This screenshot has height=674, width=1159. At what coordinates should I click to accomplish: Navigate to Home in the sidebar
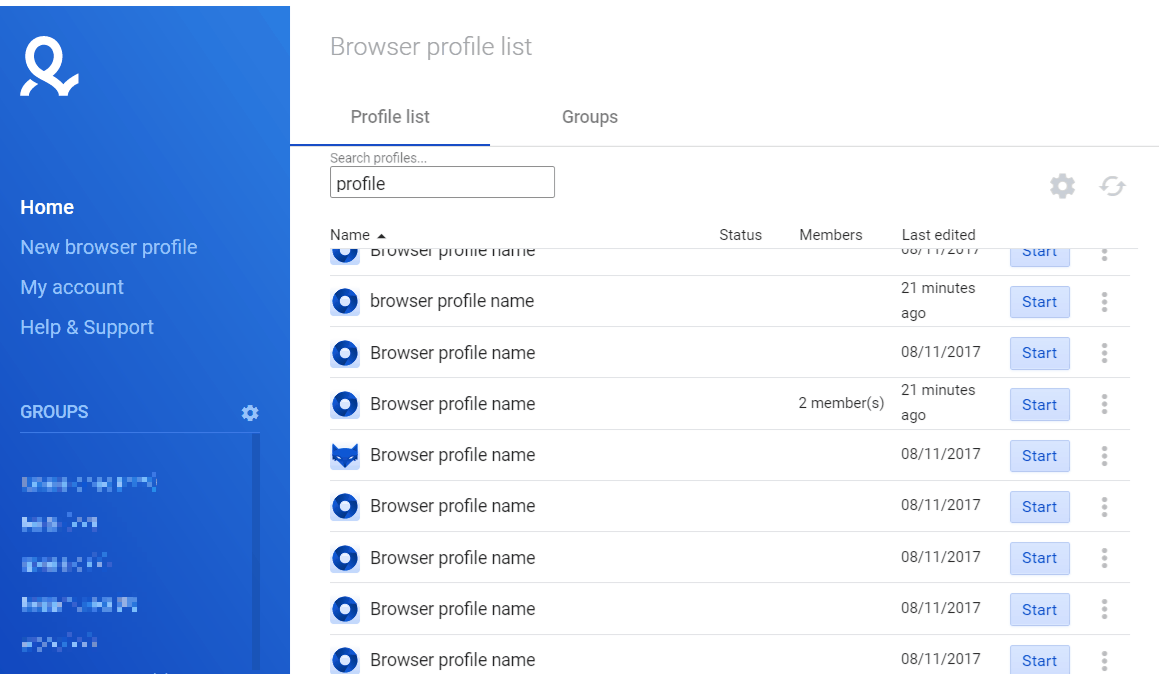tap(47, 207)
